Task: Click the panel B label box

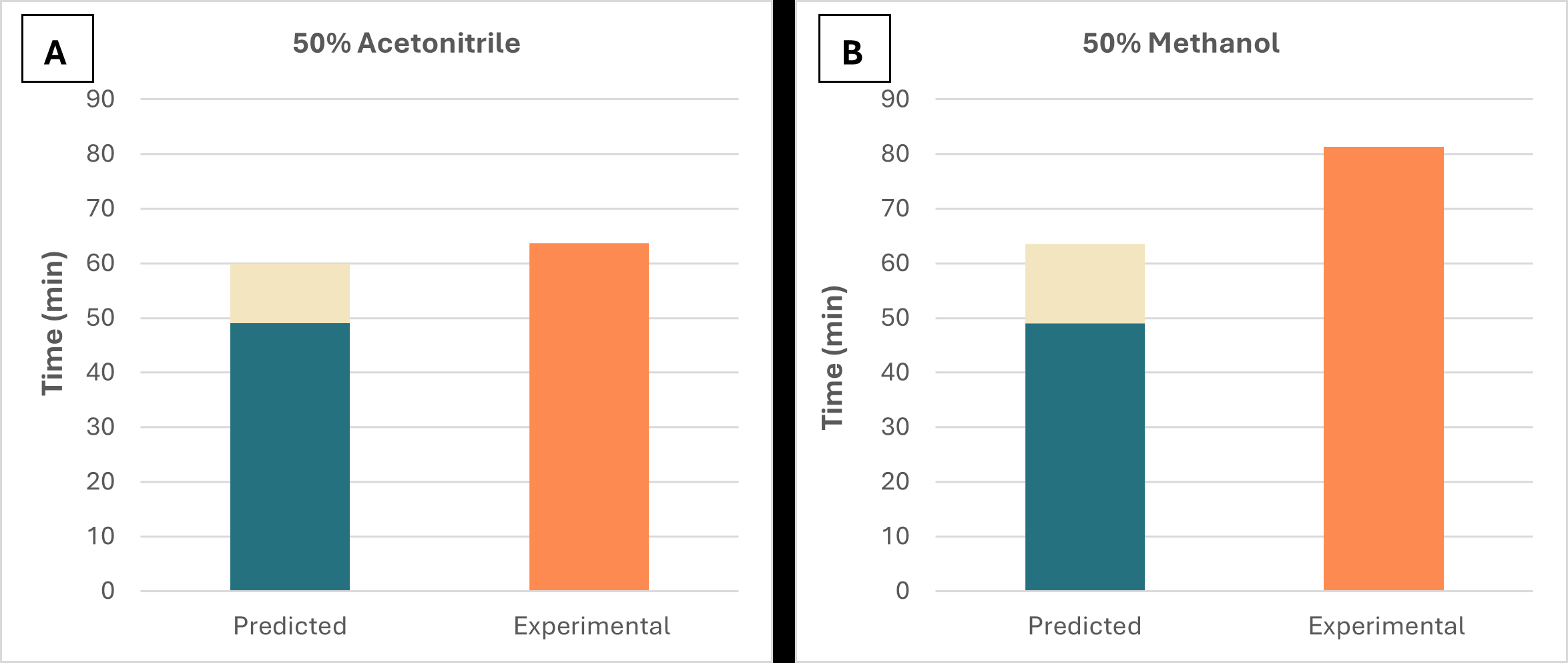Action: click(x=854, y=49)
